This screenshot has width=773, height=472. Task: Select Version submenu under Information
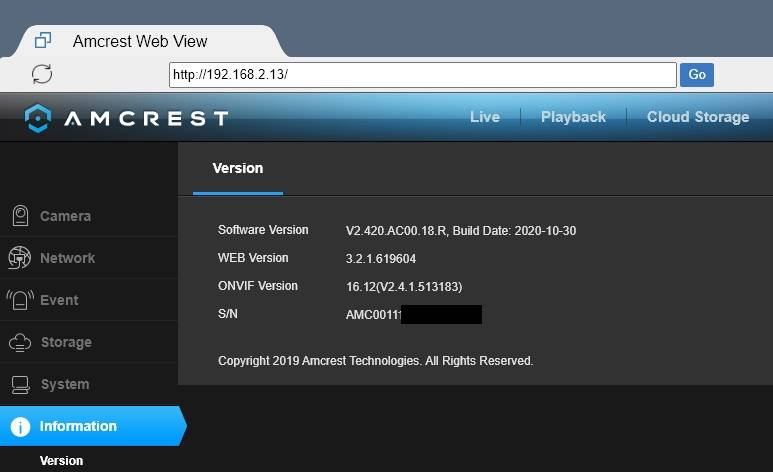click(x=61, y=461)
